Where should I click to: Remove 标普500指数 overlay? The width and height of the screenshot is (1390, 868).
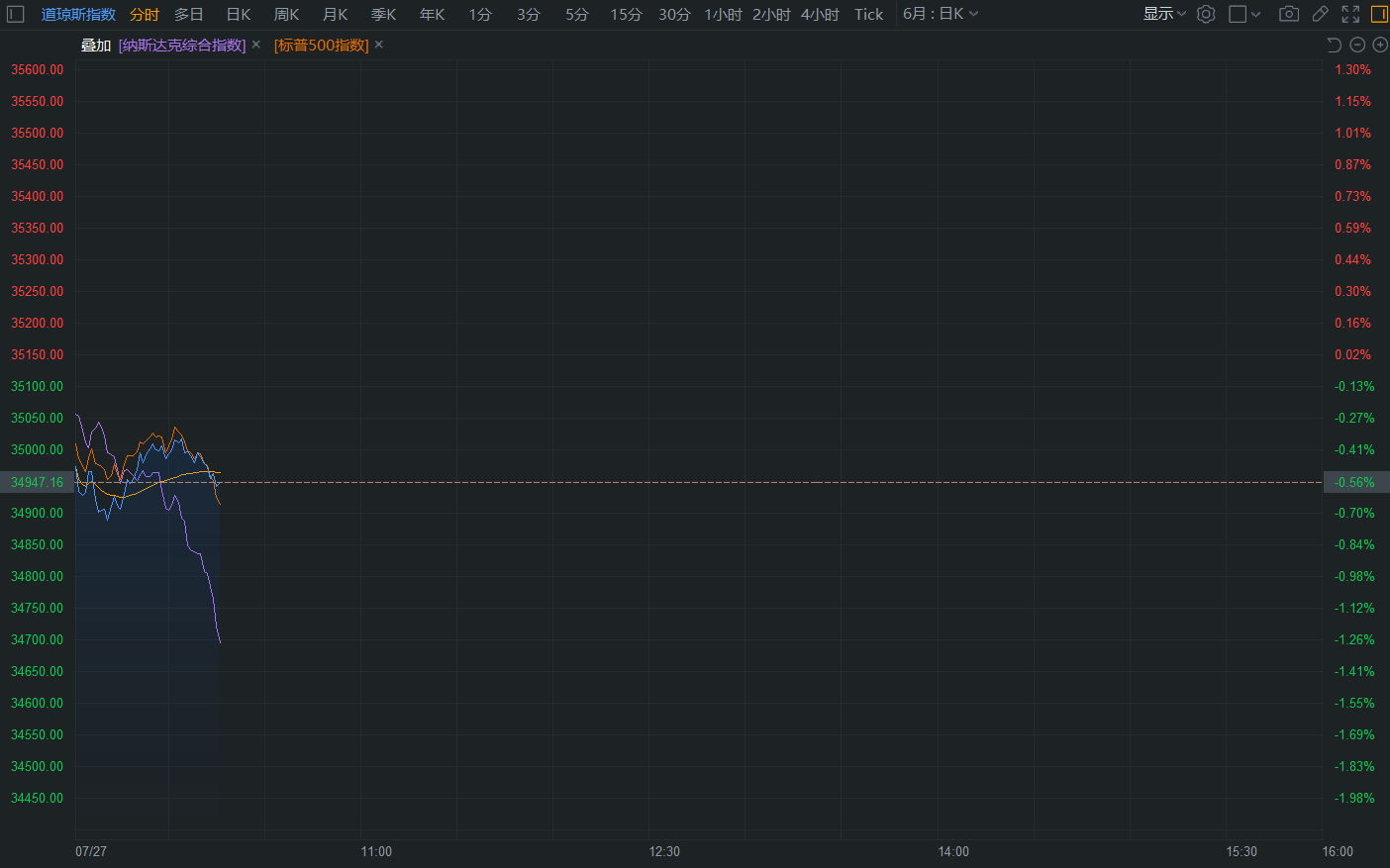pyautogui.click(x=378, y=45)
